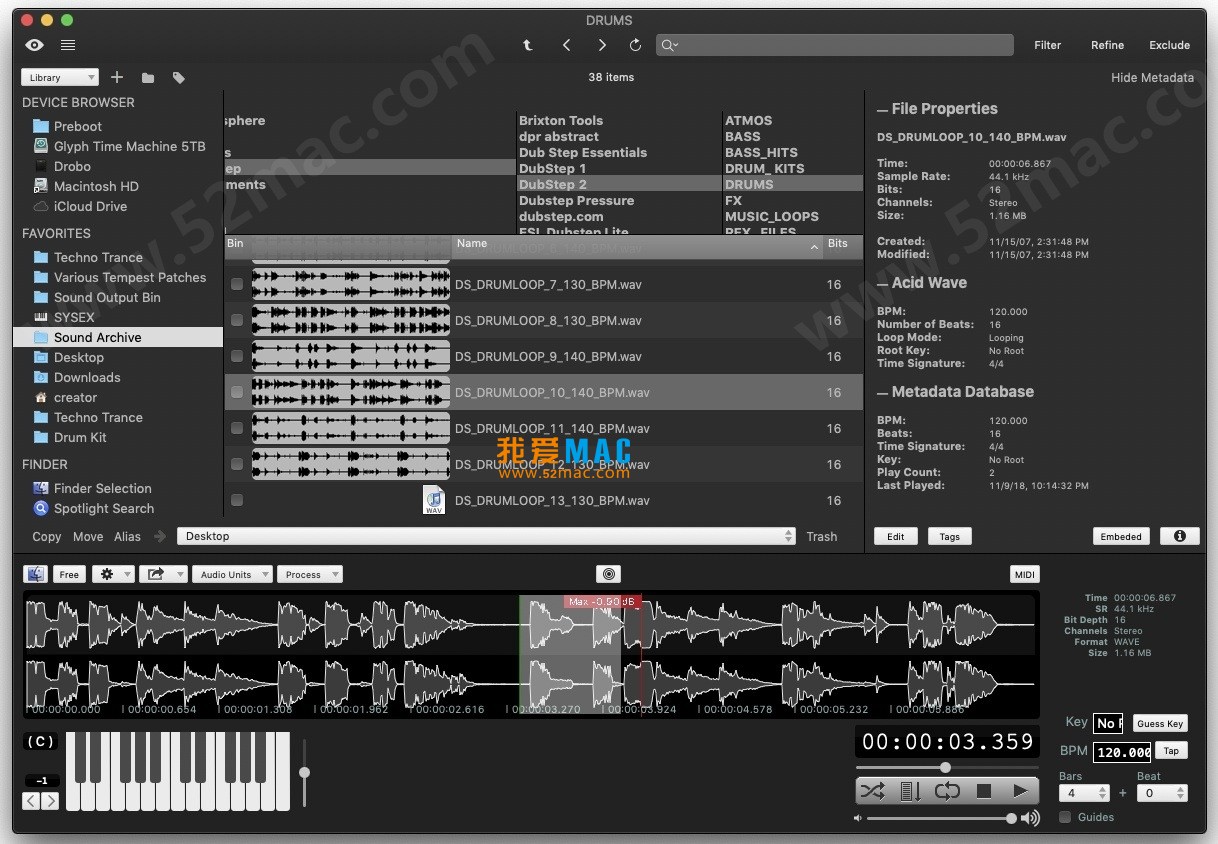Select the BASS_HITS folder

coord(761,152)
